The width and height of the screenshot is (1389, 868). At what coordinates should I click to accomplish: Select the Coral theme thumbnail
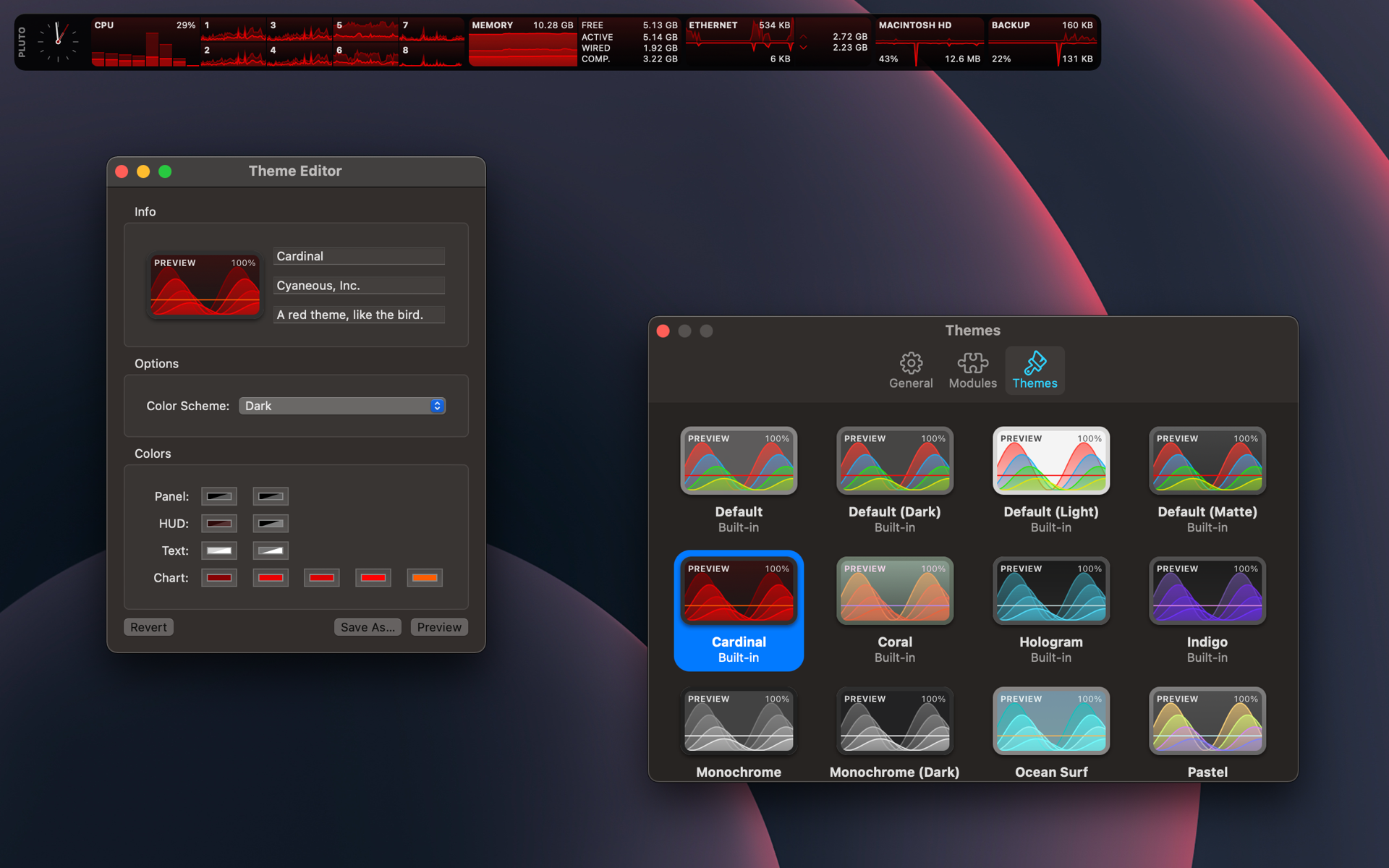(895, 591)
